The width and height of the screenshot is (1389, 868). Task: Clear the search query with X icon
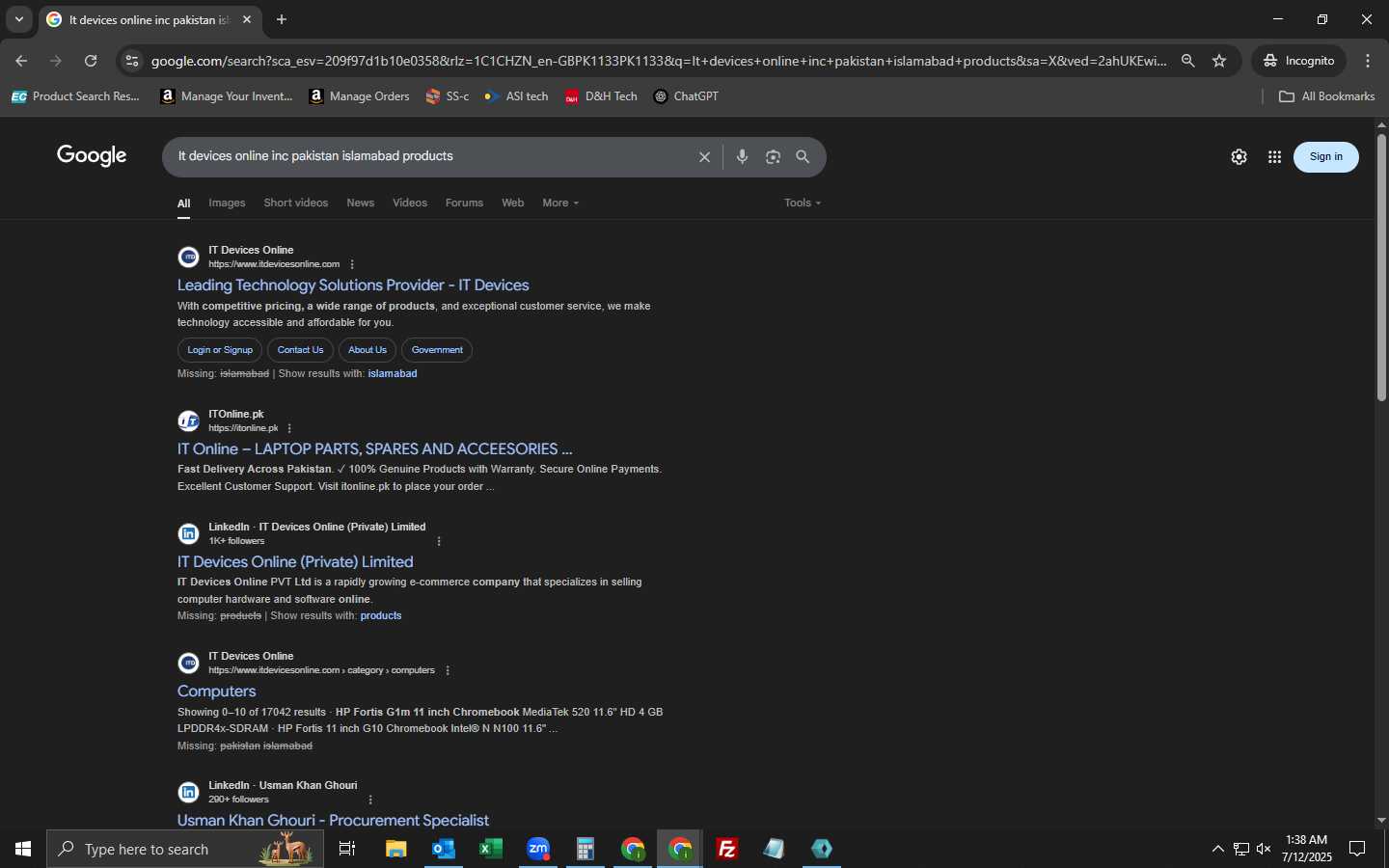(x=704, y=157)
